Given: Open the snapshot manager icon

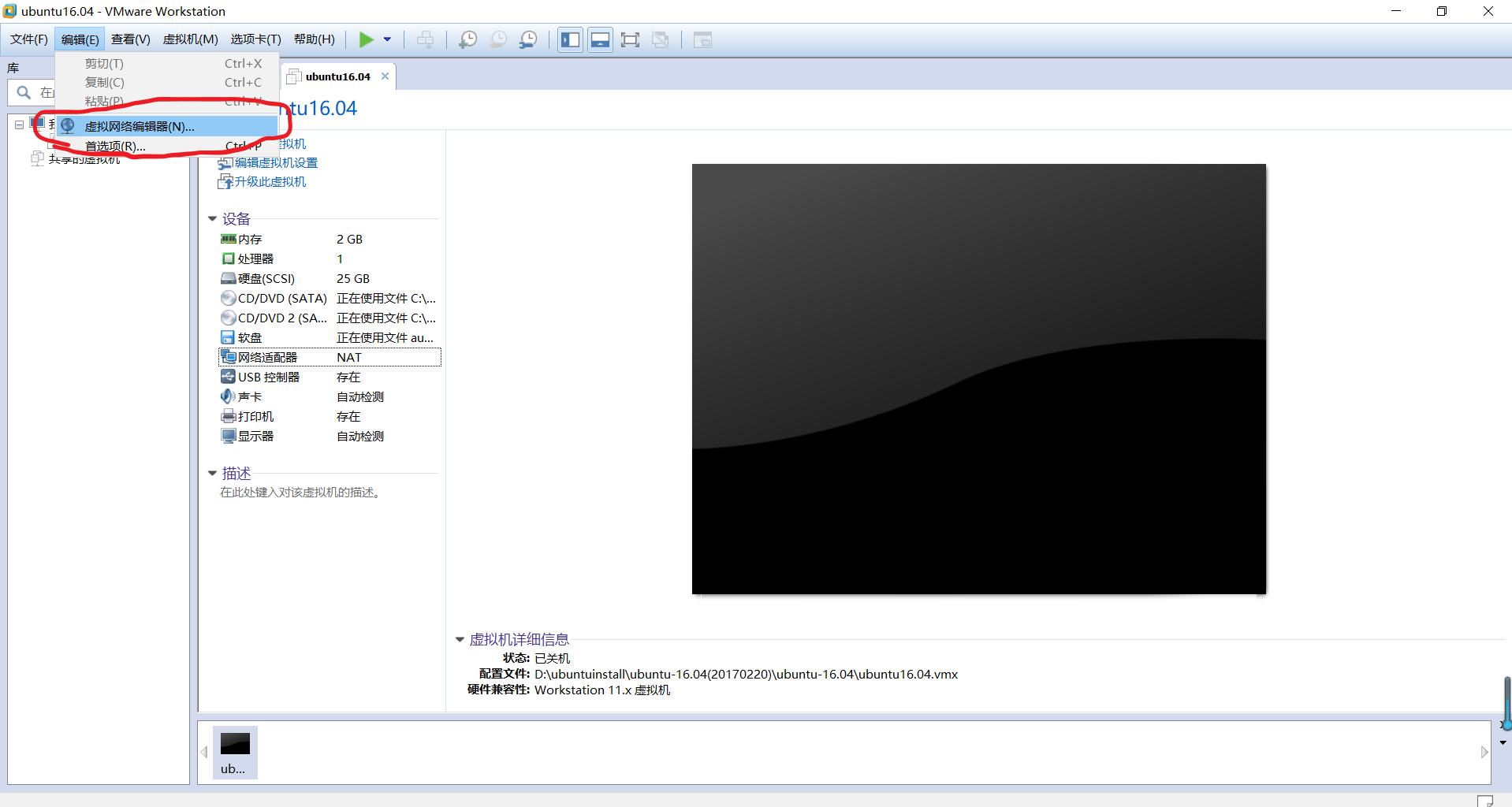Looking at the screenshot, I should tap(528, 39).
